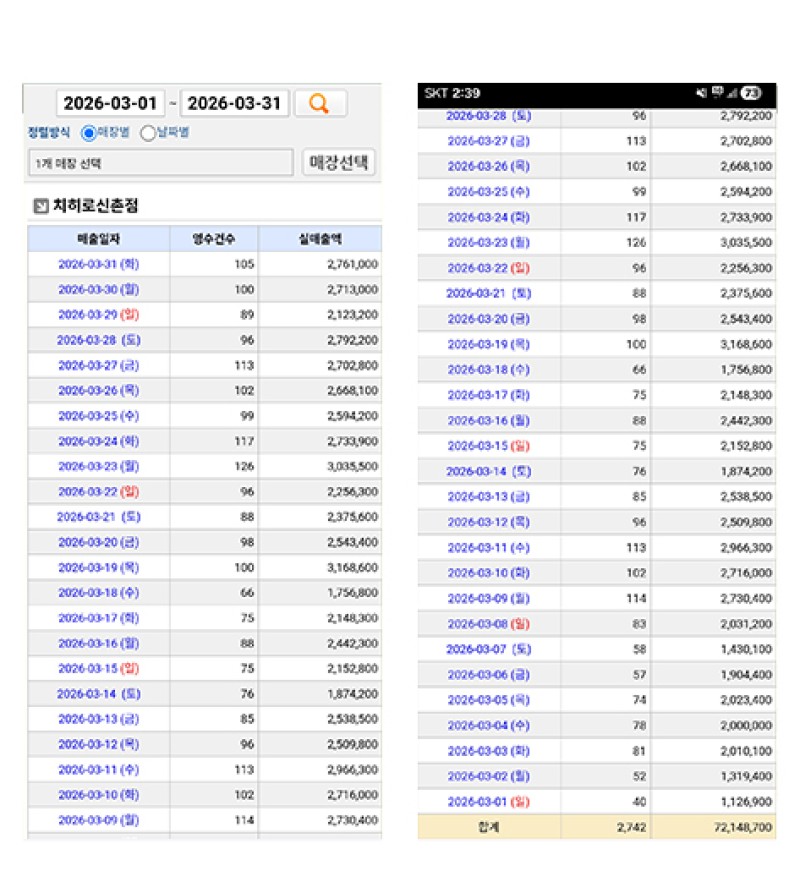Click the receipt count 40

point(639,802)
